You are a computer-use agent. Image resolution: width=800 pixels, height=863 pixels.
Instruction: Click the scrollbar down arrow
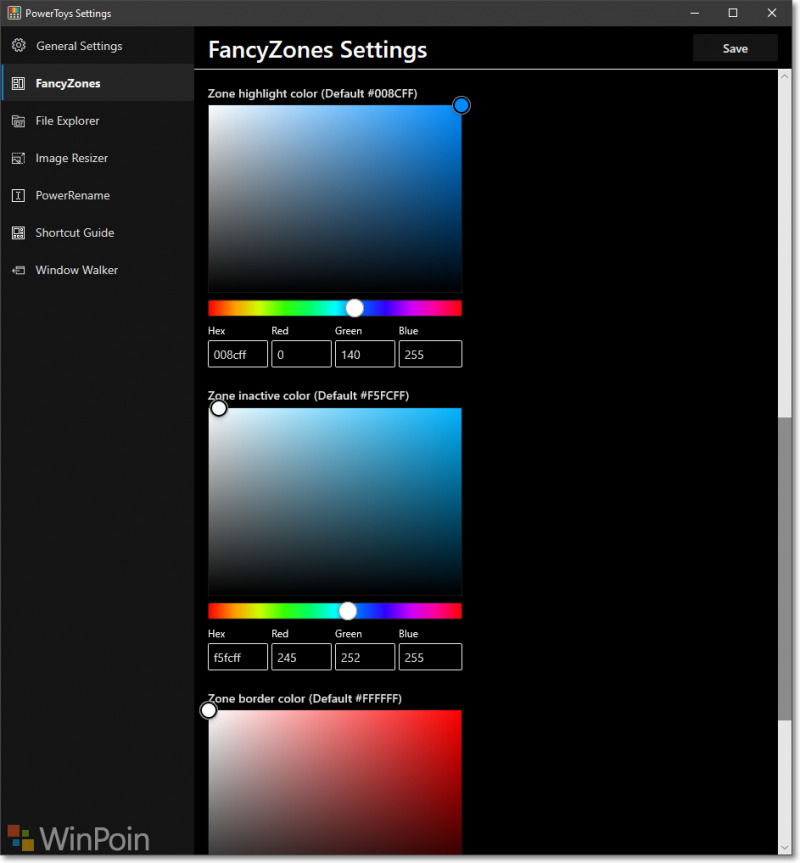point(785,848)
